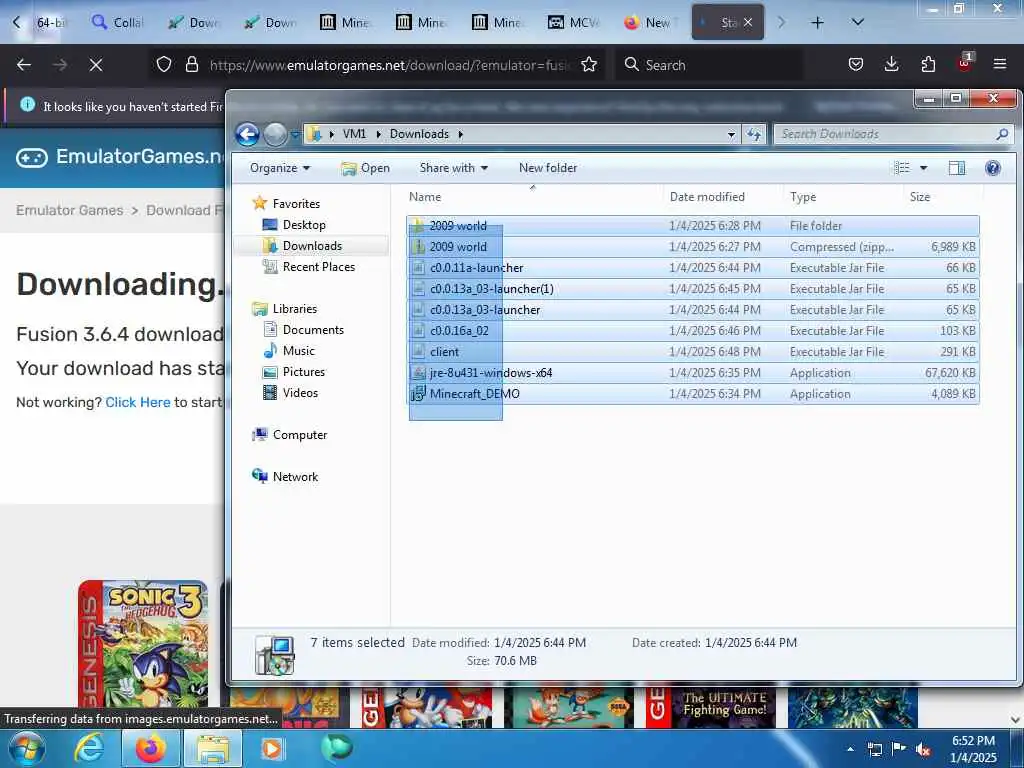The width and height of the screenshot is (1024, 768).
Task: Select the Minecraft_DEMO application file
Action: 692,394
